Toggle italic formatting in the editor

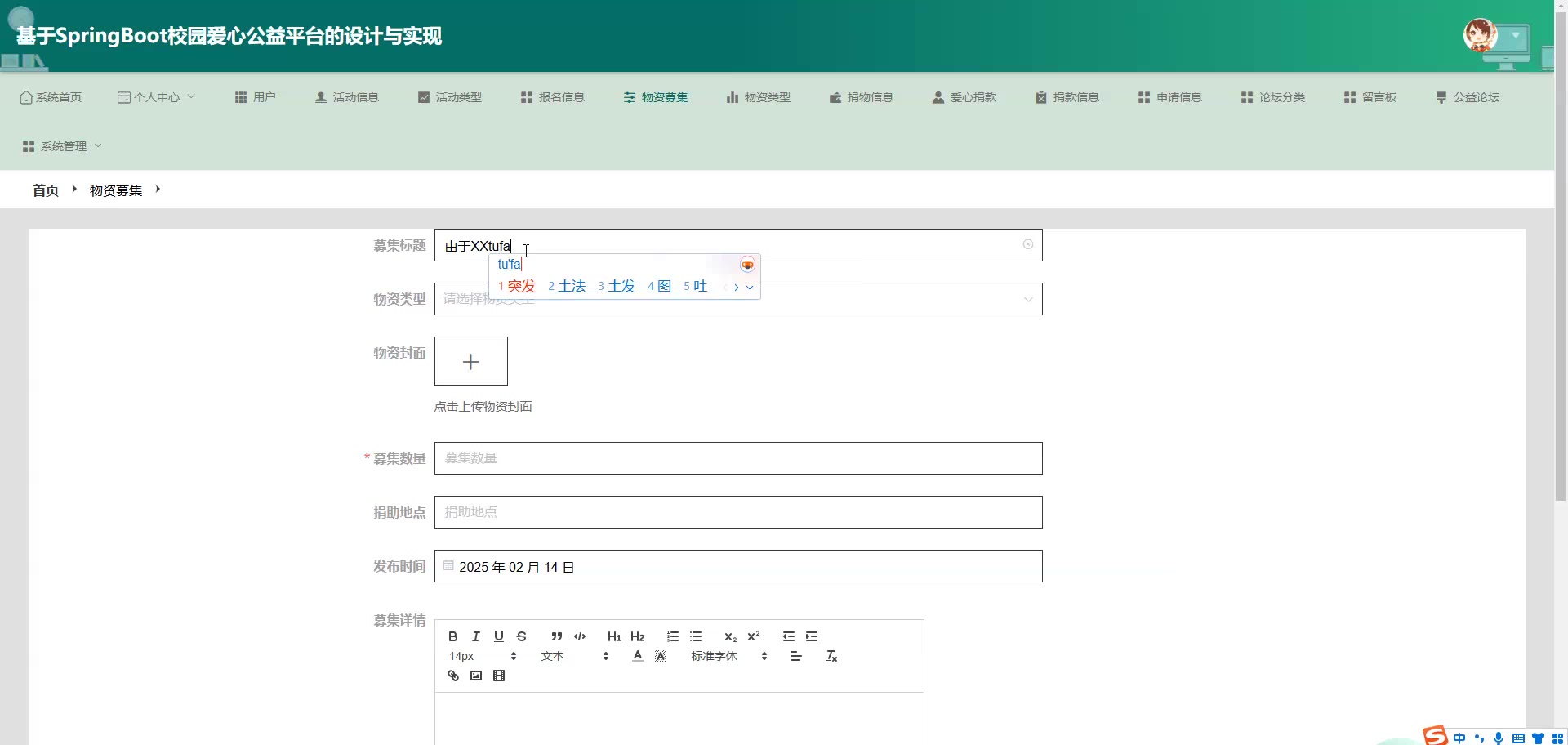pos(475,636)
